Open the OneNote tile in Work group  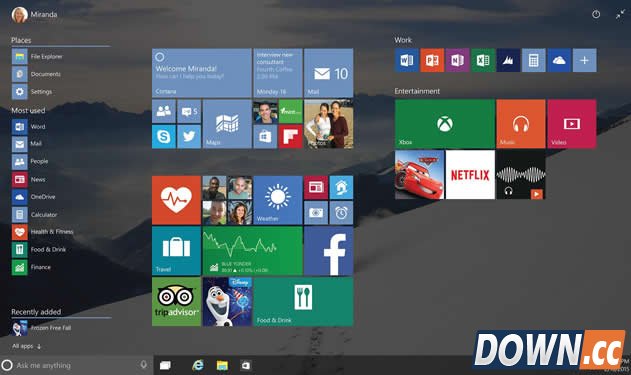click(x=457, y=60)
